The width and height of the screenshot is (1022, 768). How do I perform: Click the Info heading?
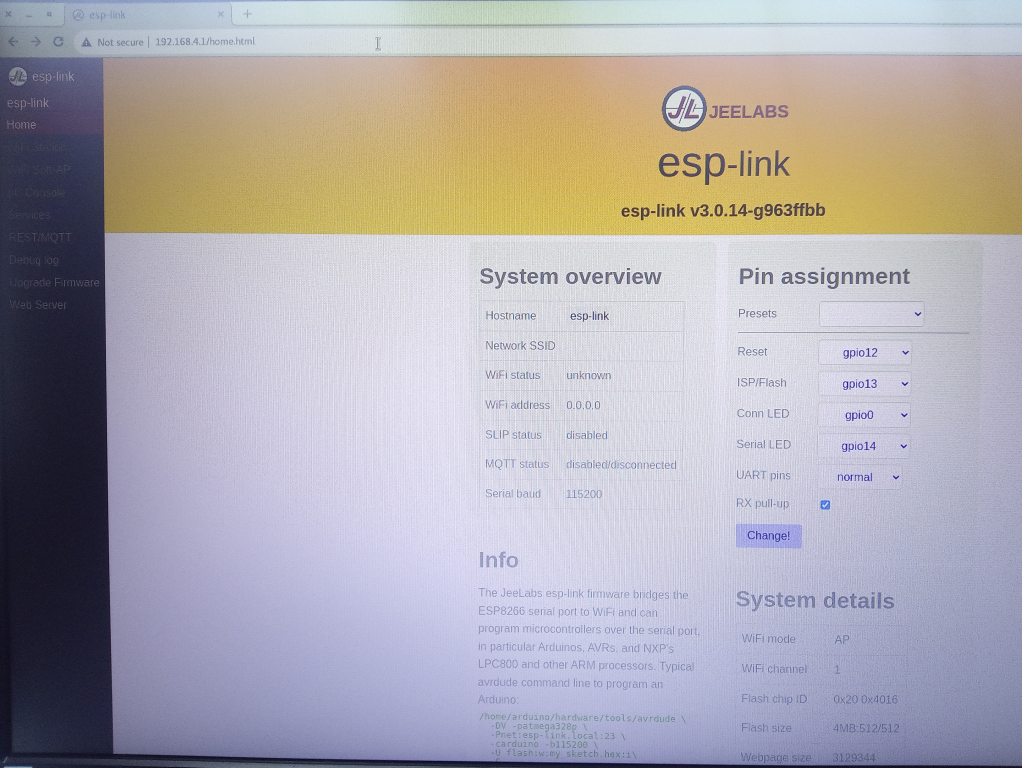[x=499, y=560]
